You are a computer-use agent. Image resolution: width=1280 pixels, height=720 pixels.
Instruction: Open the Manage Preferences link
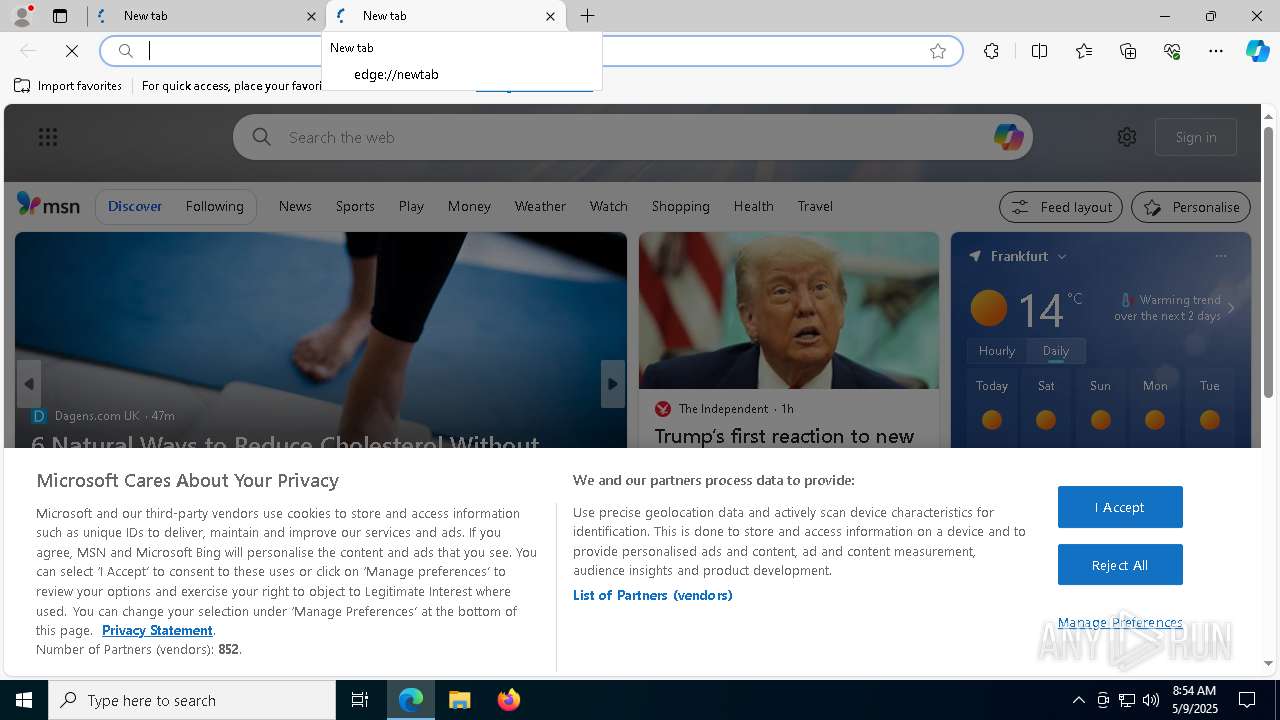tap(1120, 622)
